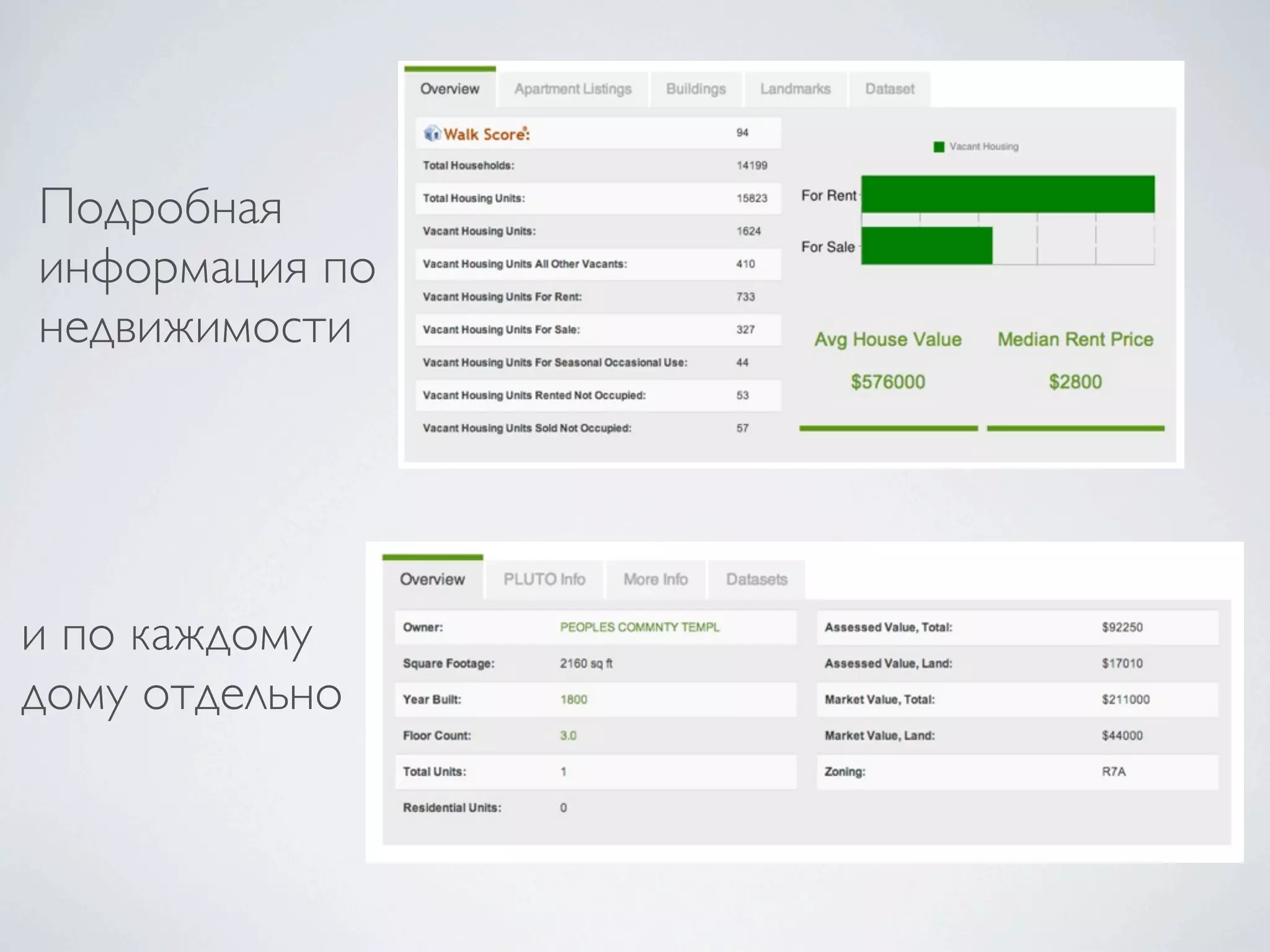Screen dimensions: 1270x952
Task: Select the upper panel Overview tab
Action: 450,89
